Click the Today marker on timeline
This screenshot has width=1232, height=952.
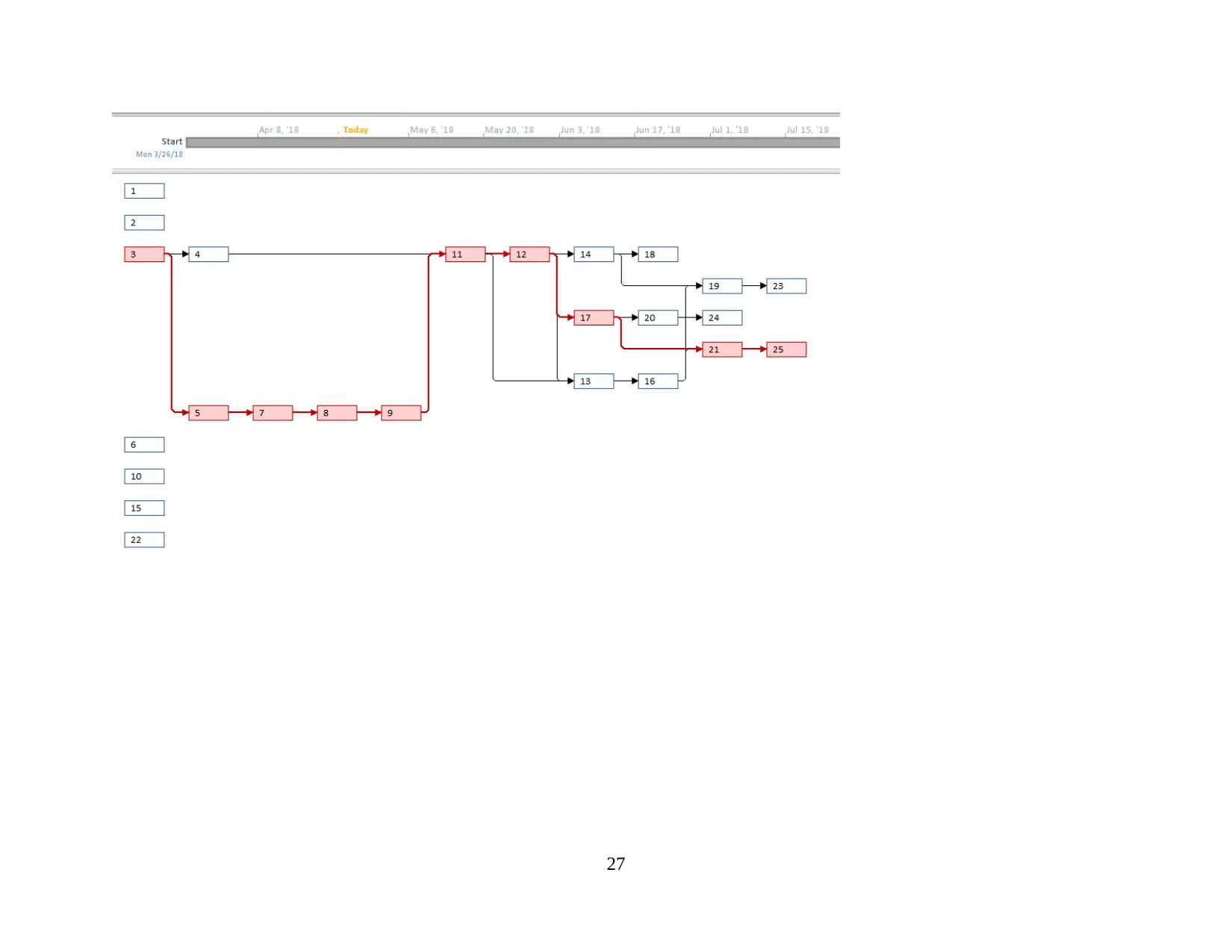click(x=355, y=130)
